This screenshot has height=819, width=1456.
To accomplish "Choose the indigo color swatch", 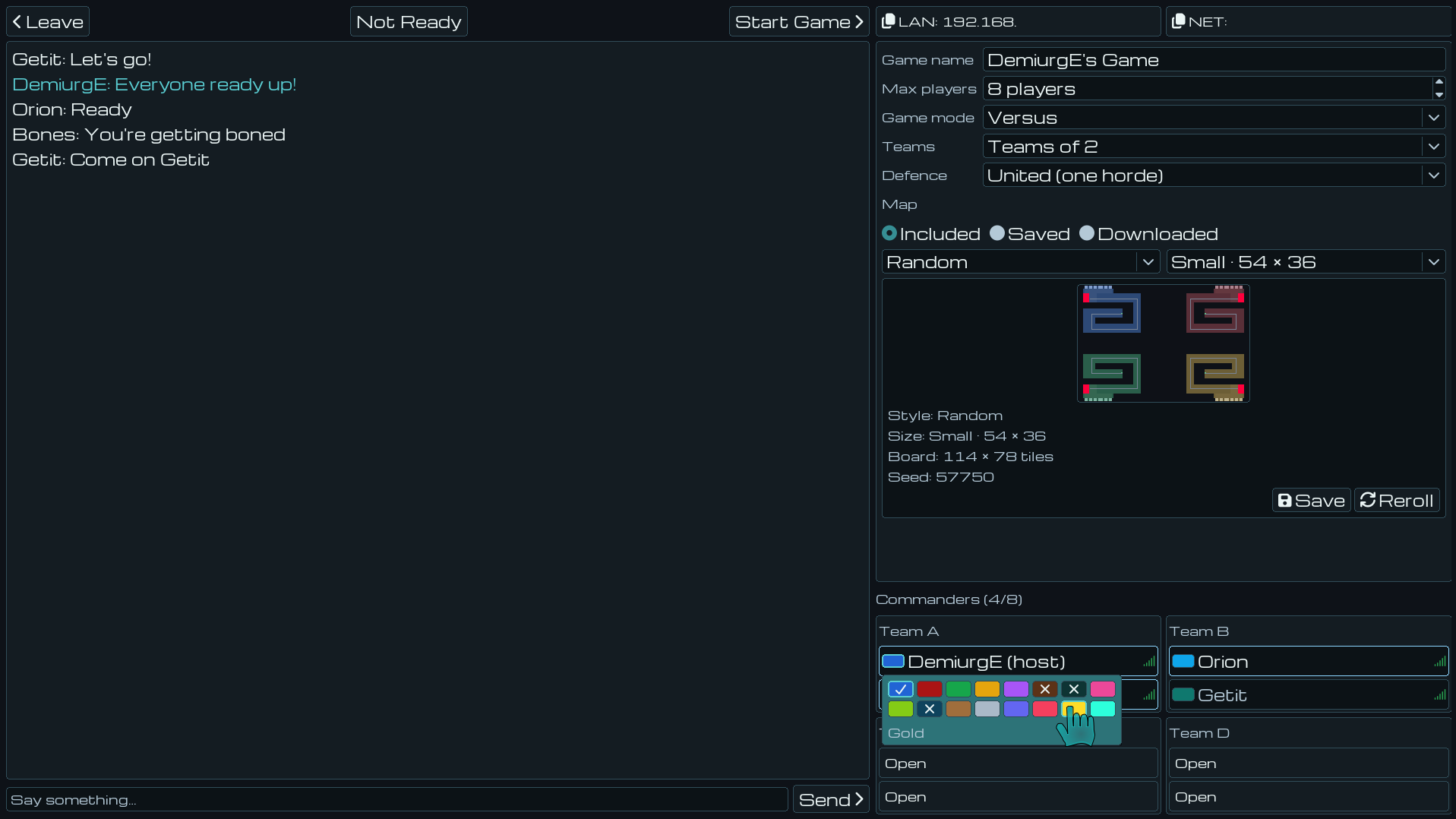I will (1016, 709).
